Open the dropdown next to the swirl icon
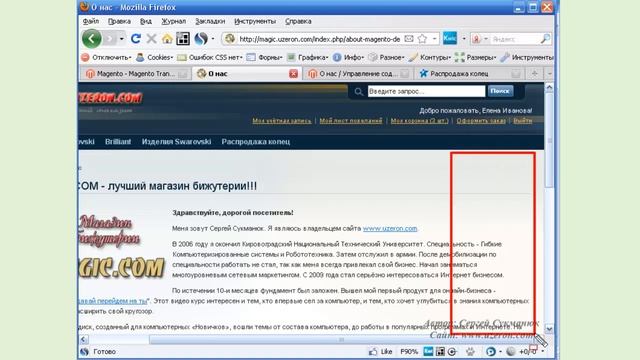The height and width of the screenshot is (360, 640). pyautogui.click(x=213, y=39)
